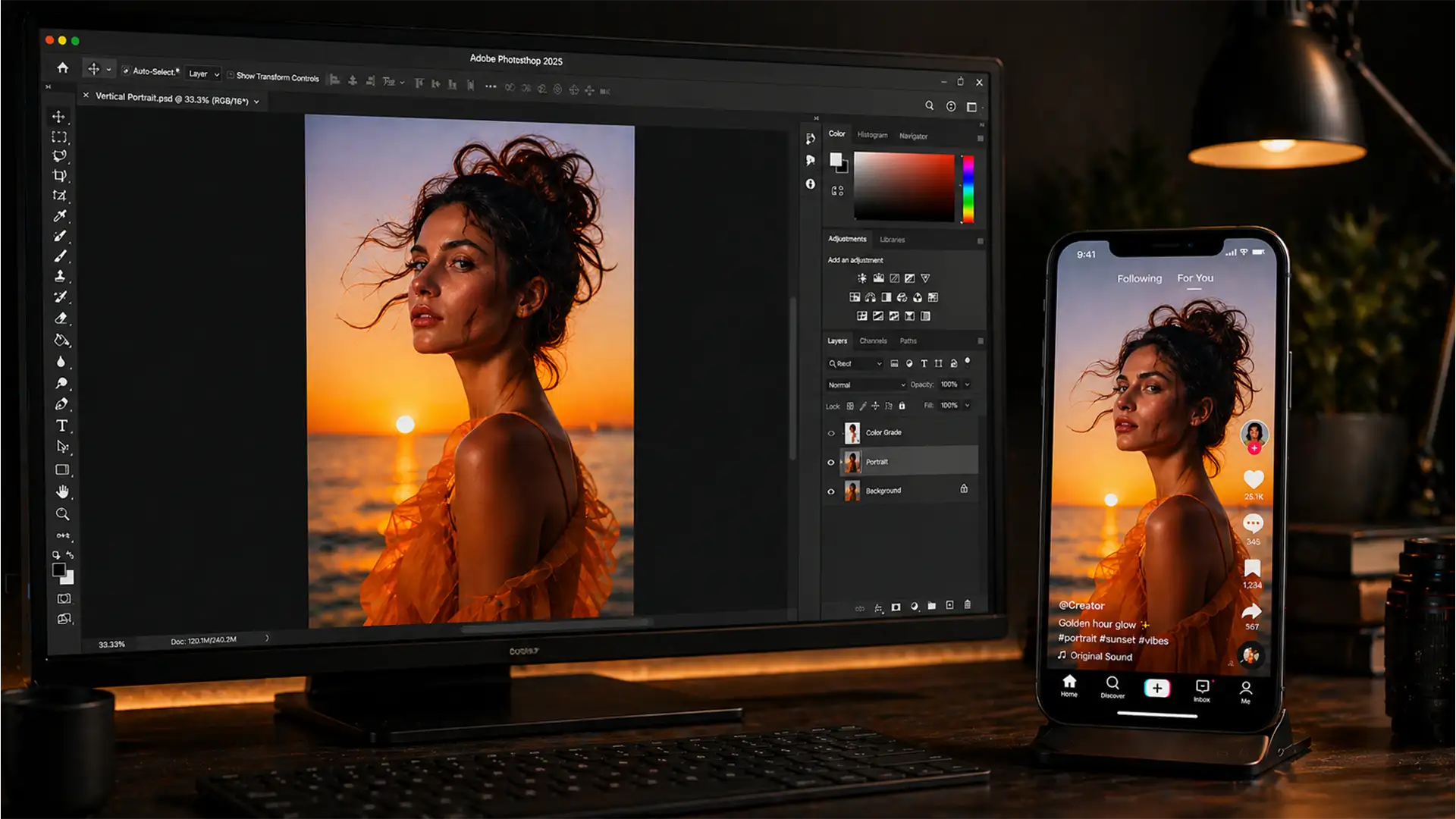Toggle visibility of the Color Grade layer

(x=831, y=432)
